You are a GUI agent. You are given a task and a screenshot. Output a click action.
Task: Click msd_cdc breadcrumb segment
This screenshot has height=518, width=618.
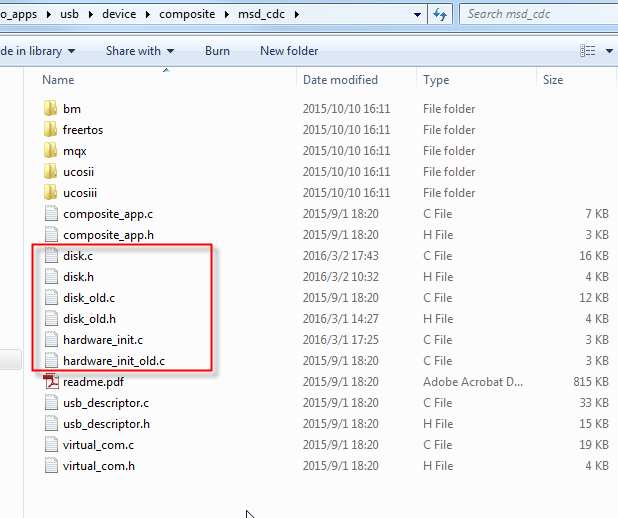(261, 14)
